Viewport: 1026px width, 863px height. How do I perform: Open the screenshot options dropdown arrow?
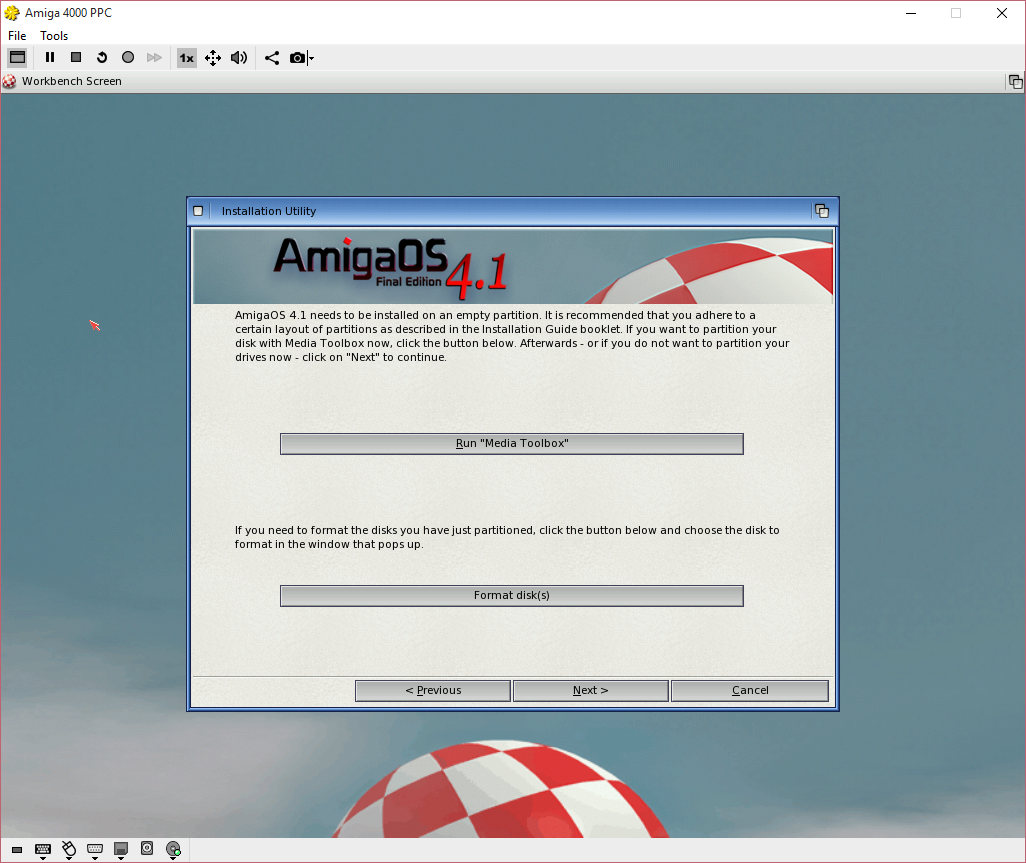click(311, 58)
